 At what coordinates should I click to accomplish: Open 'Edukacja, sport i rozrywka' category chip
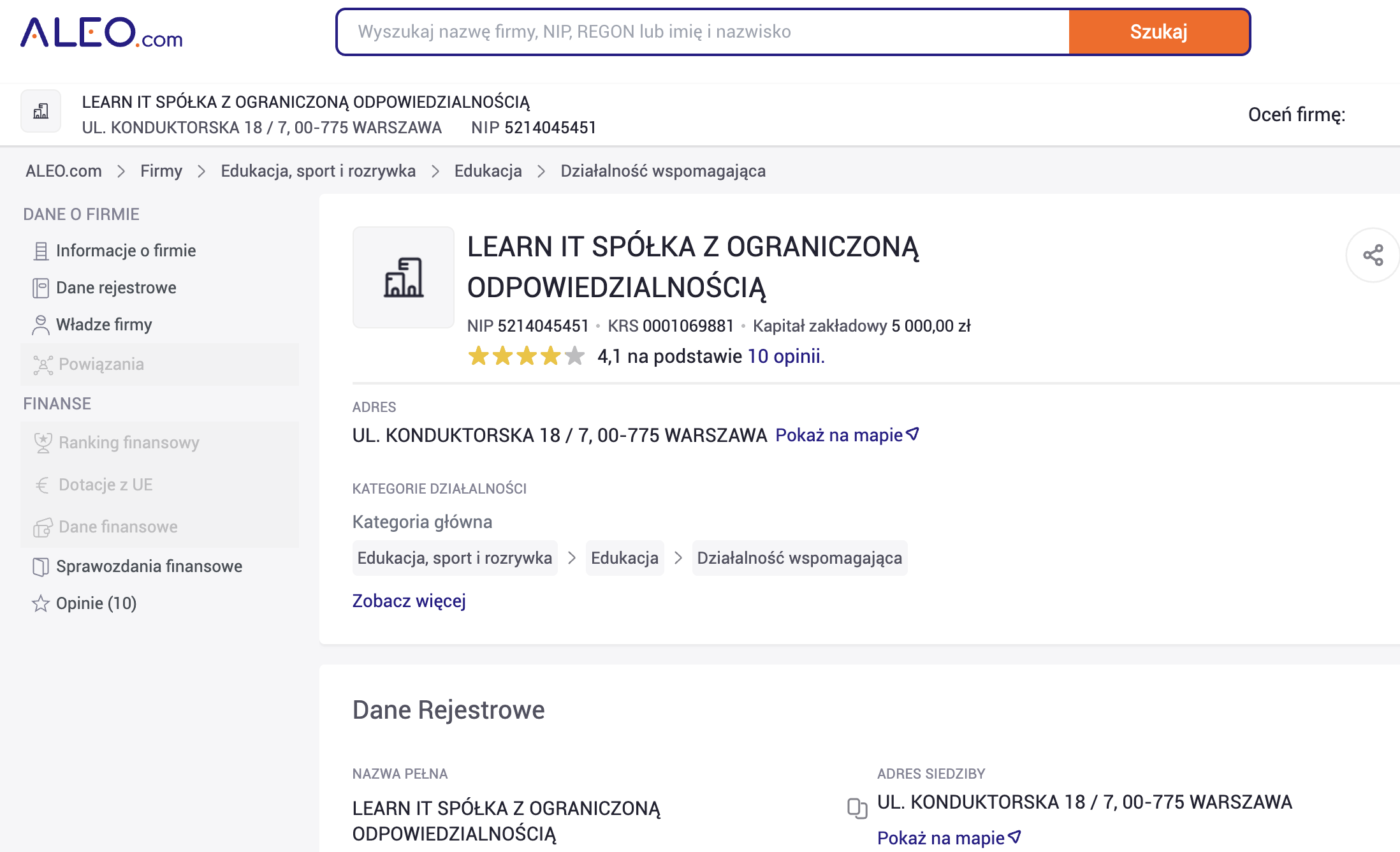click(x=455, y=558)
